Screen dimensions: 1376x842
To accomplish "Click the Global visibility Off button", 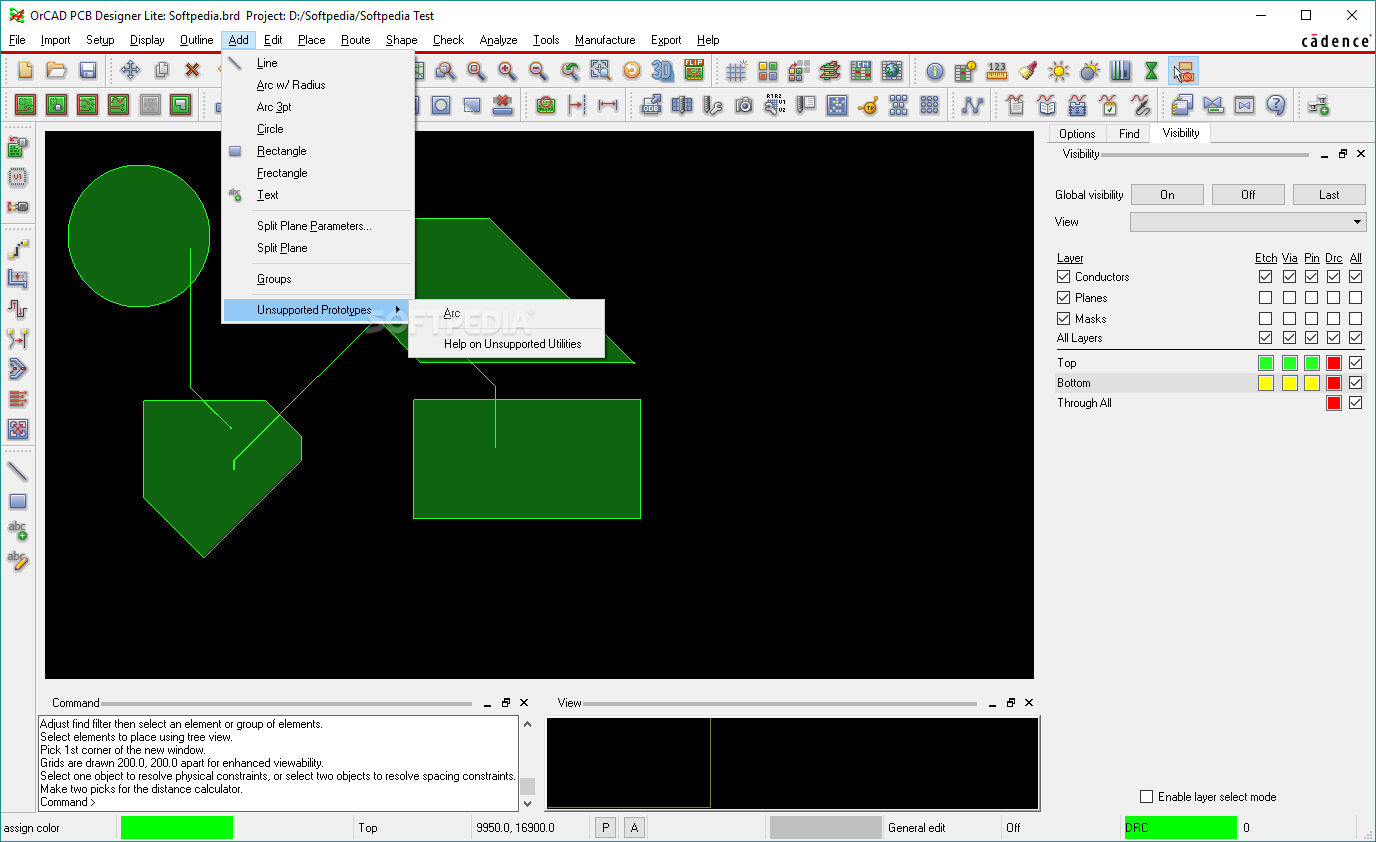I will point(1248,195).
